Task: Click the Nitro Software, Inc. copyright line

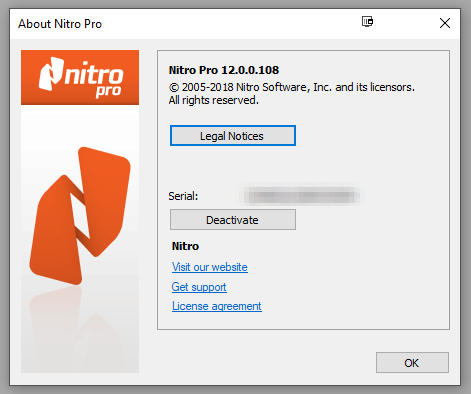Action: 292,87
